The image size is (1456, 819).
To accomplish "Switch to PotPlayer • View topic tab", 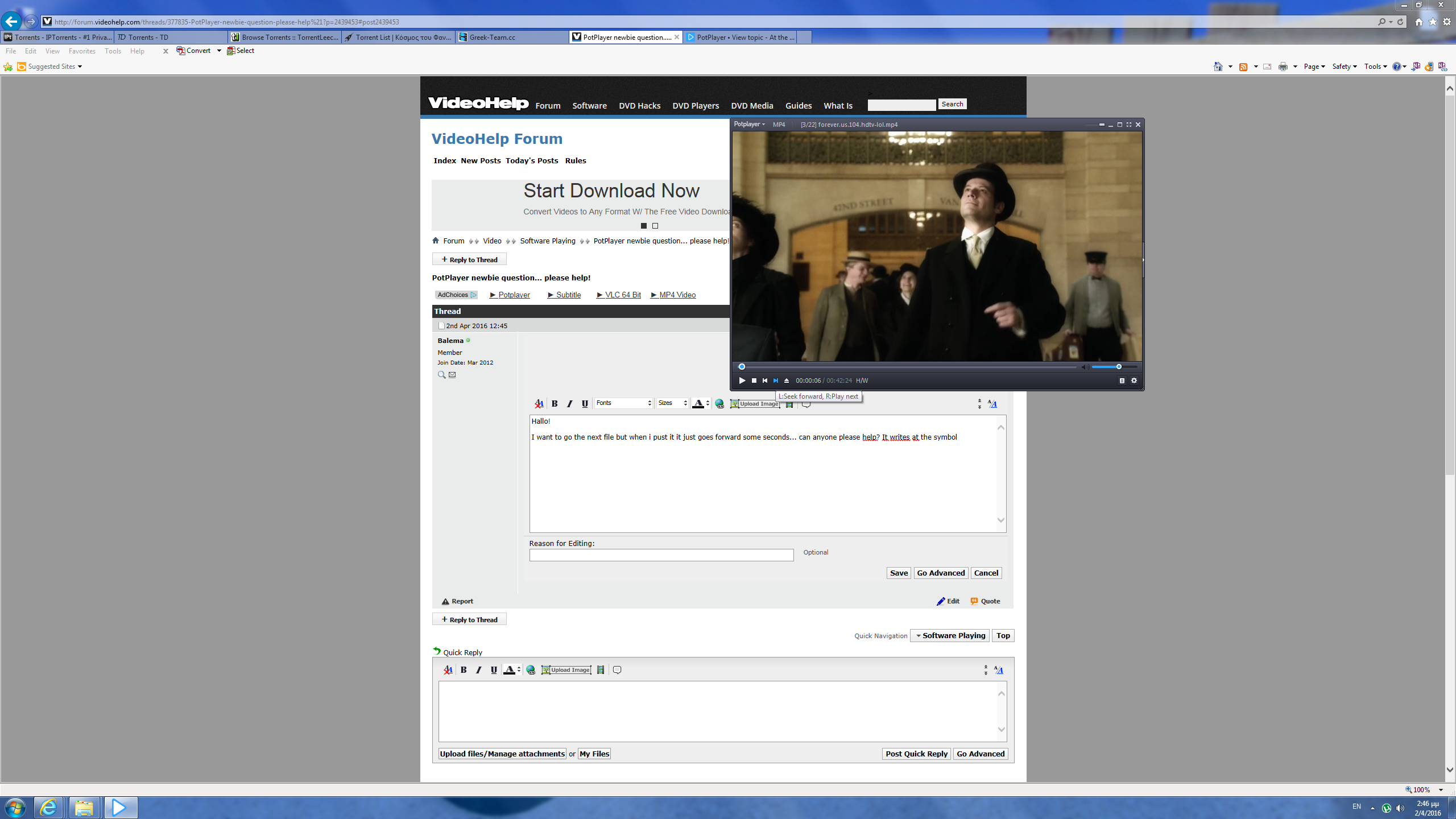I will tap(741, 37).
